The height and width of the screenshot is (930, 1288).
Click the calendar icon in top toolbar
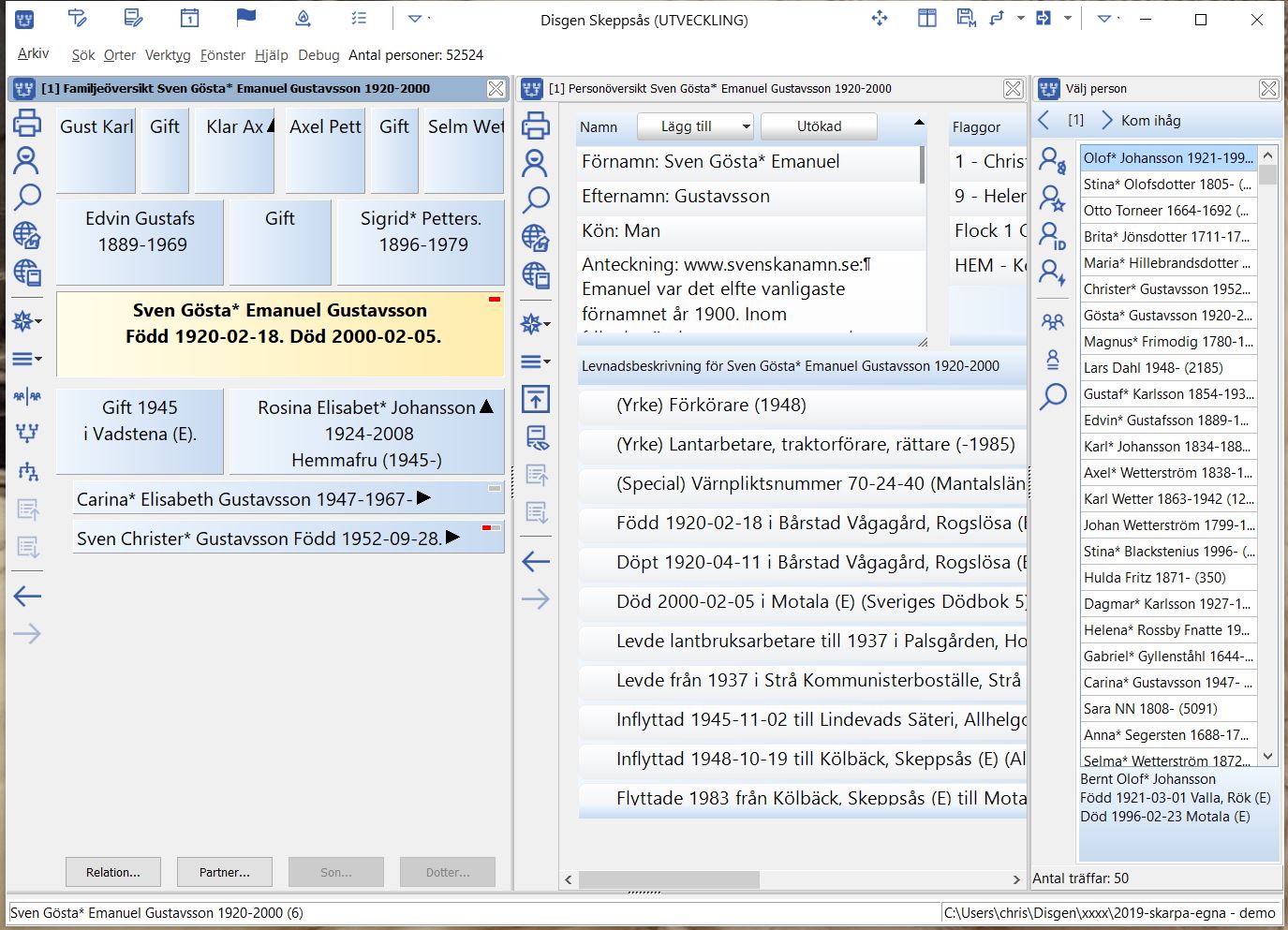tap(189, 17)
